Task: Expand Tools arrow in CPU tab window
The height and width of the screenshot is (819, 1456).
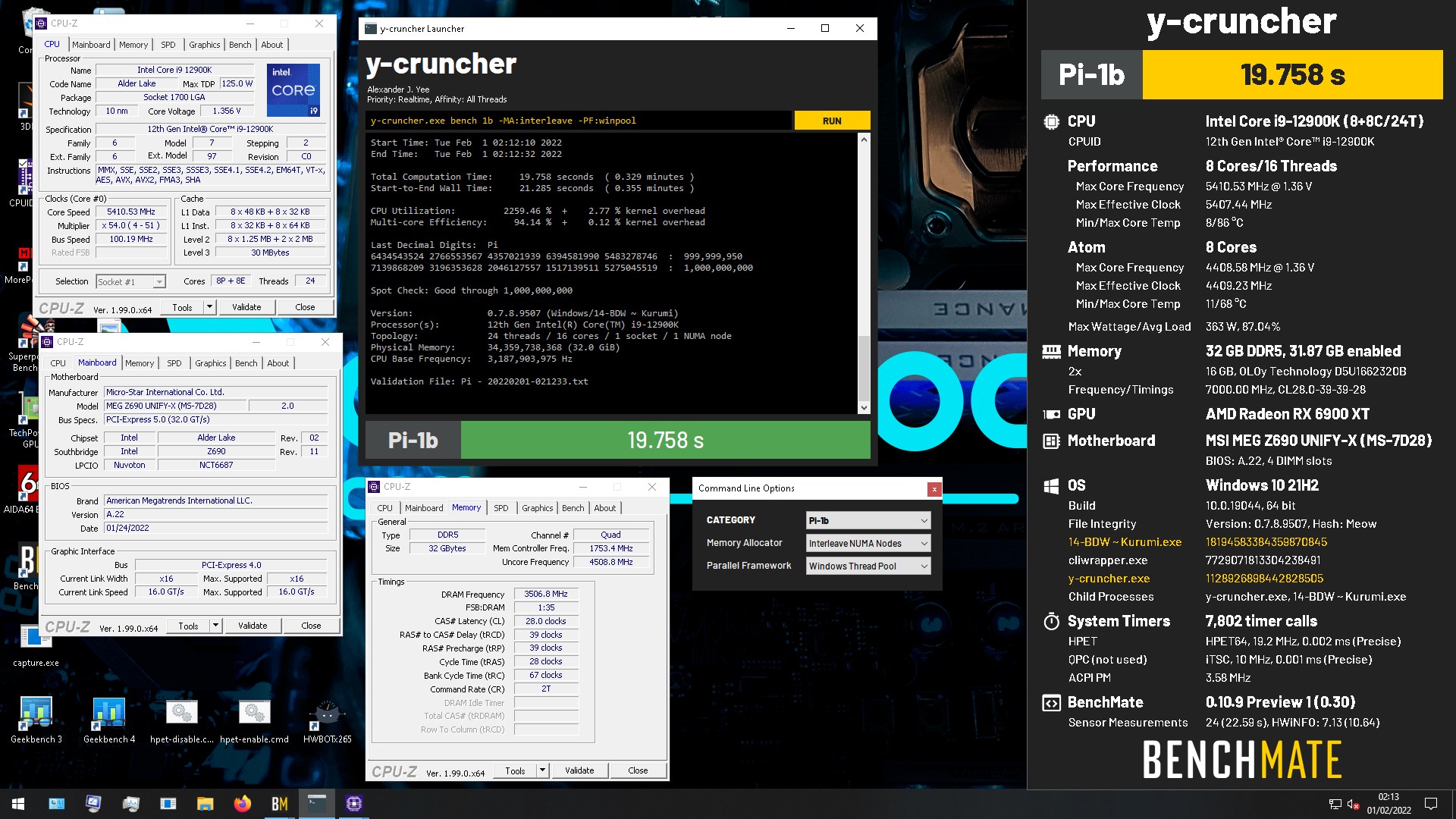Action: (209, 307)
